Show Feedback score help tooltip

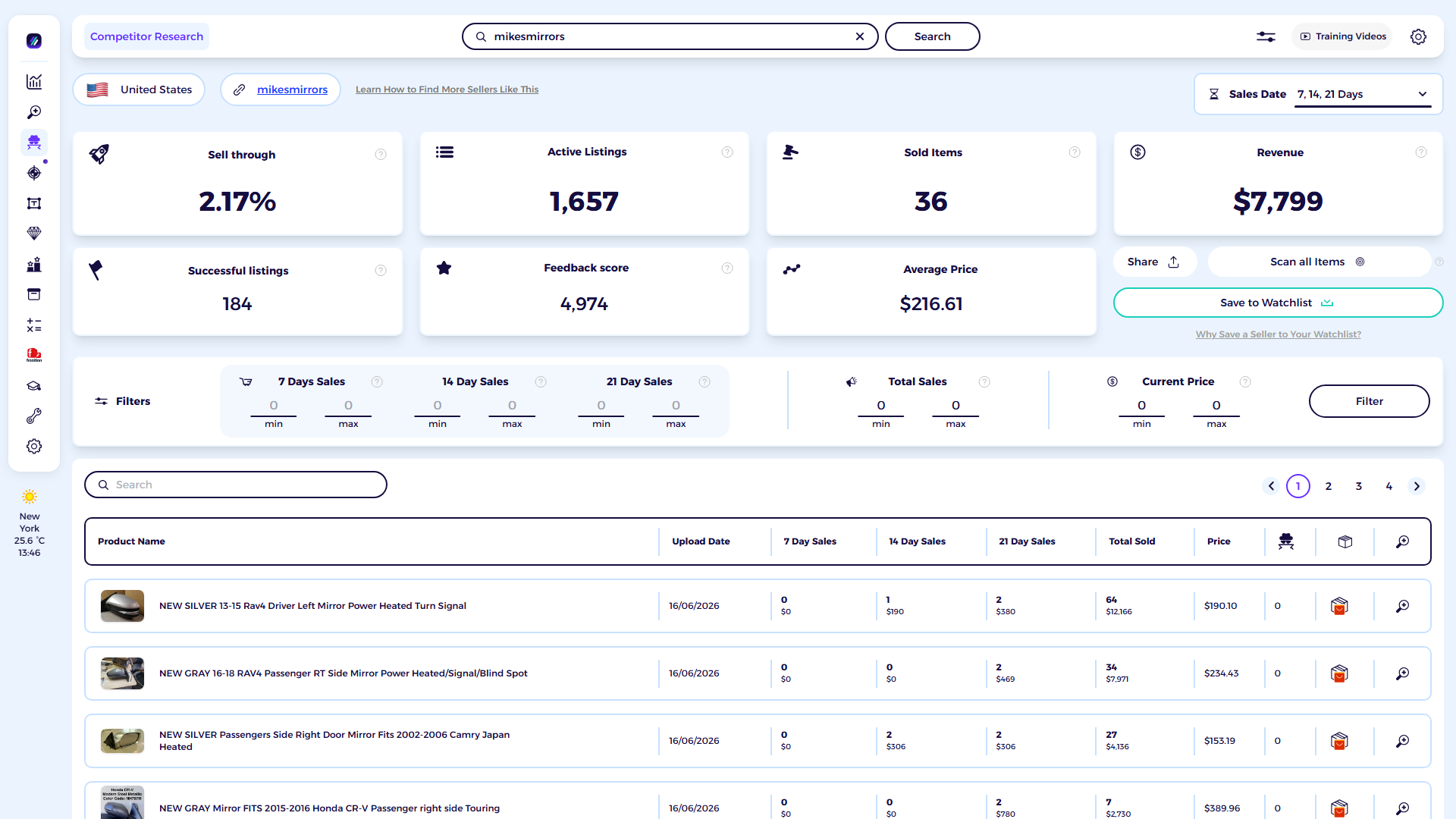point(727,268)
